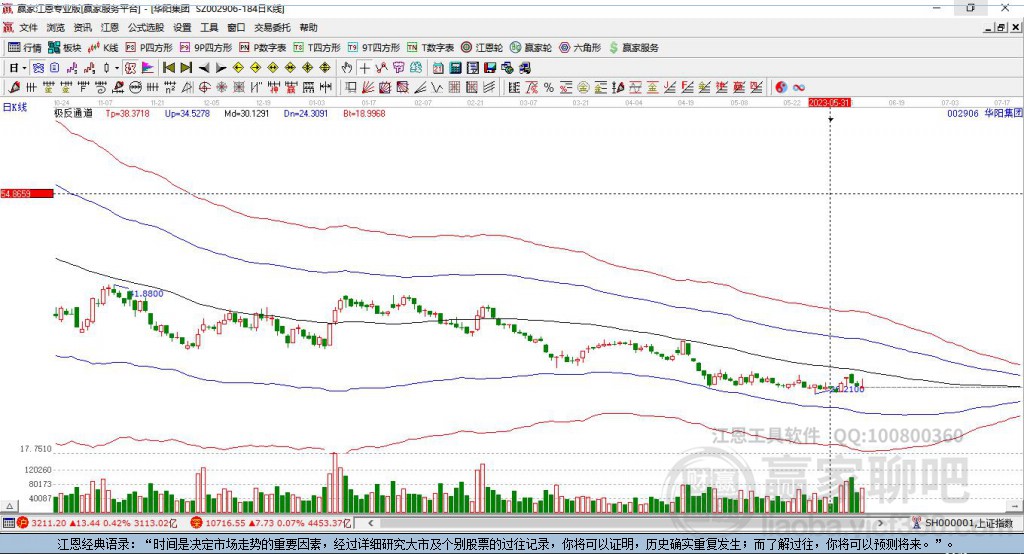Click the 赢家轮 toolbar icon
The width and height of the screenshot is (1024, 554).
(x=531, y=47)
